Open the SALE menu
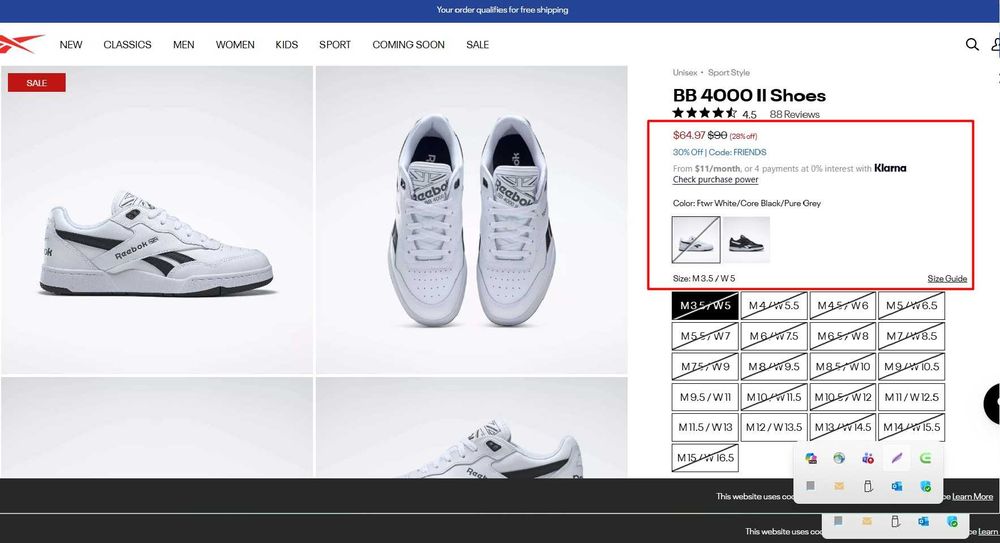This screenshot has width=1000, height=543. [x=477, y=45]
